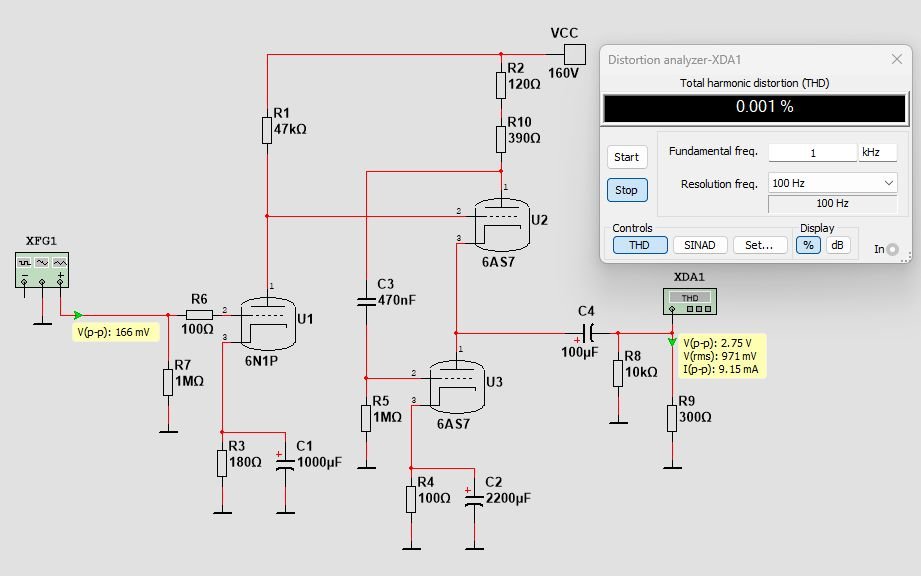Select resistor R7 1MΩ
Image resolution: width=921 pixels, height=576 pixels.
point(168,382)
